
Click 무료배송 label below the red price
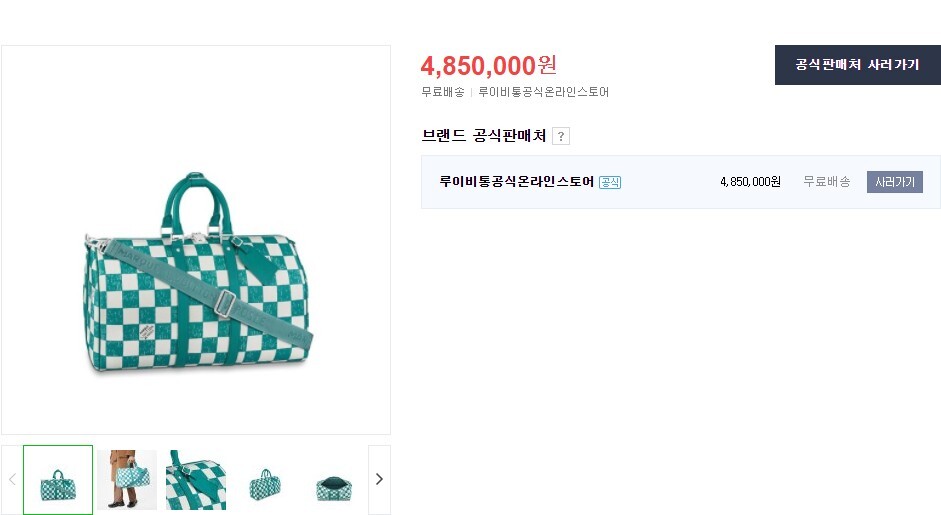click(x=443, y=92)
